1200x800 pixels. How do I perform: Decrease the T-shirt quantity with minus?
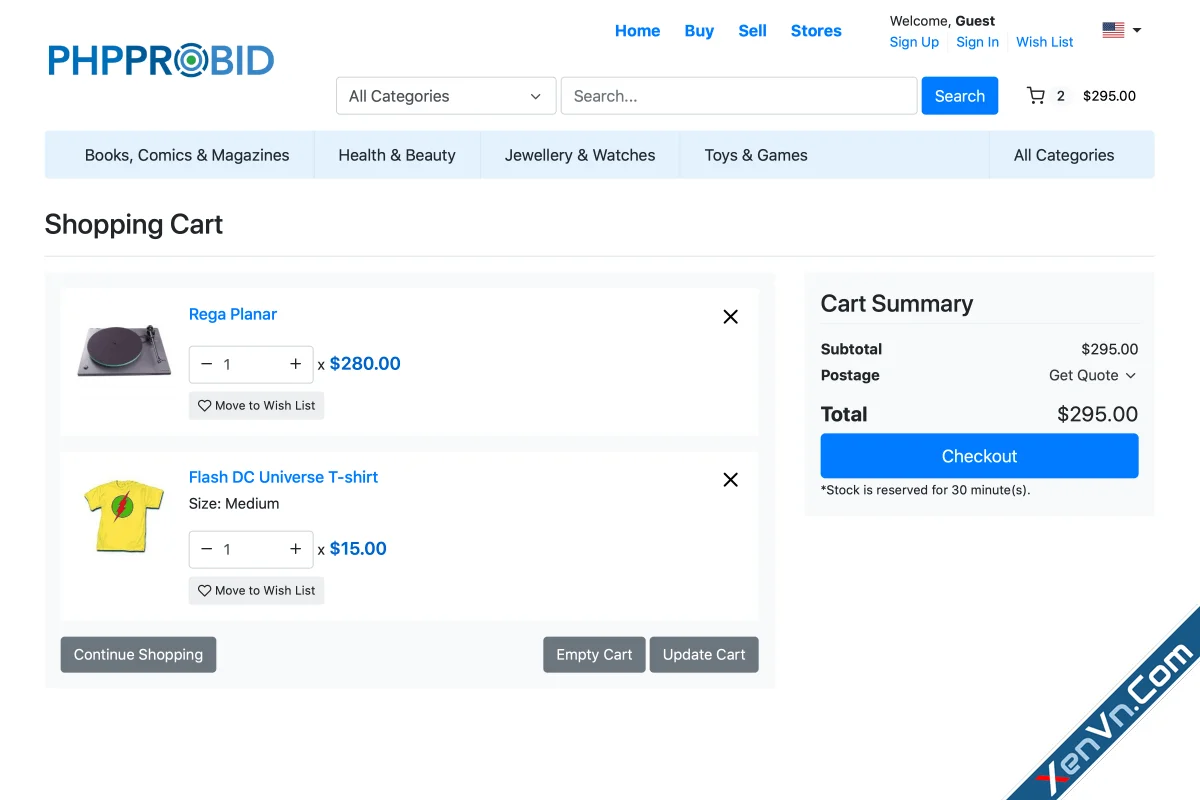pyautogui.click(x=207, y=549)
